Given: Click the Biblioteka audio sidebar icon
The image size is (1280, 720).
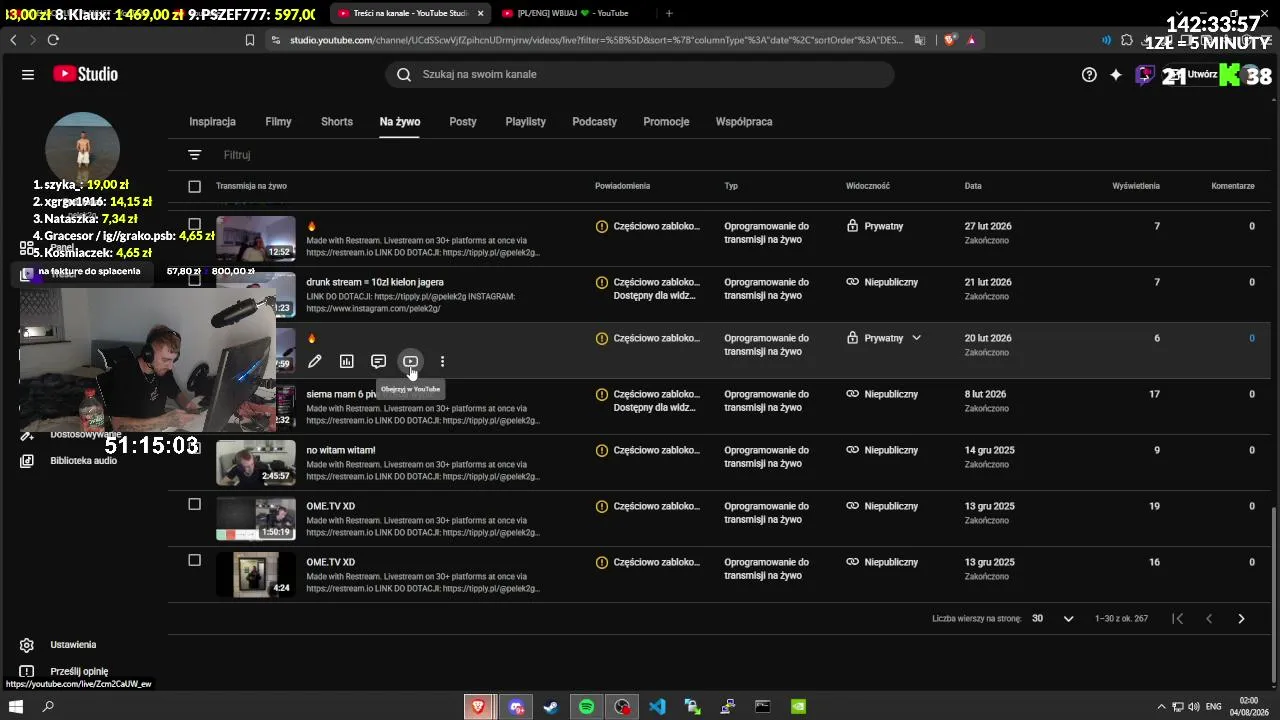Looking at the screenshot, I should tap(27, 461).
